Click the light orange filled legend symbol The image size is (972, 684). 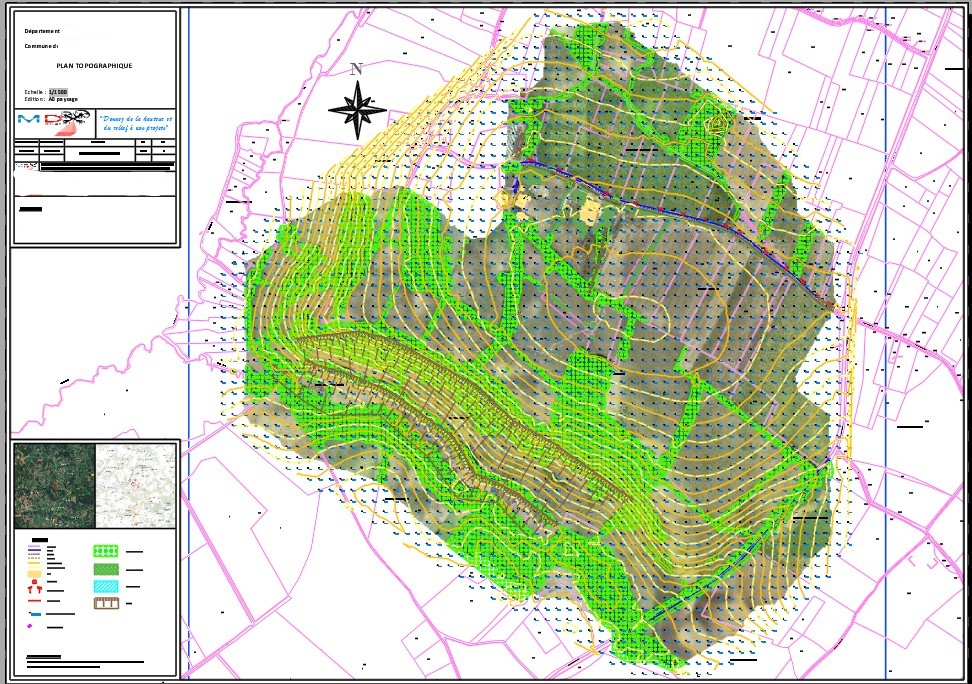click(35, 573)
